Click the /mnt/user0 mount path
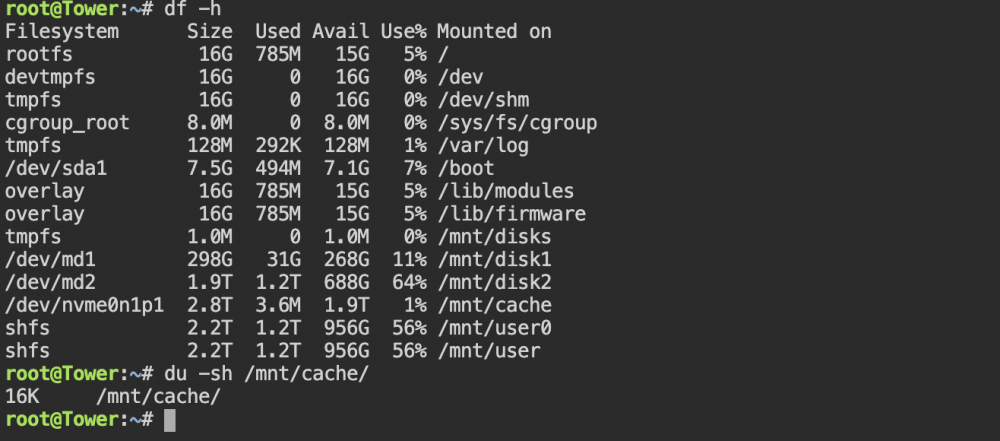Image resolution: width=1000 pixels, height=441 pixels. click(494, 328)
